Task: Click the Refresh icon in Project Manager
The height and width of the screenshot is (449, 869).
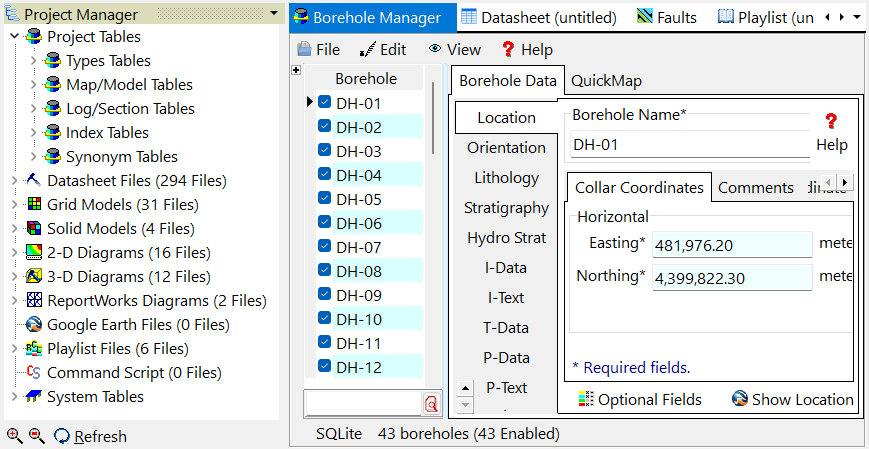Action: 62,436
